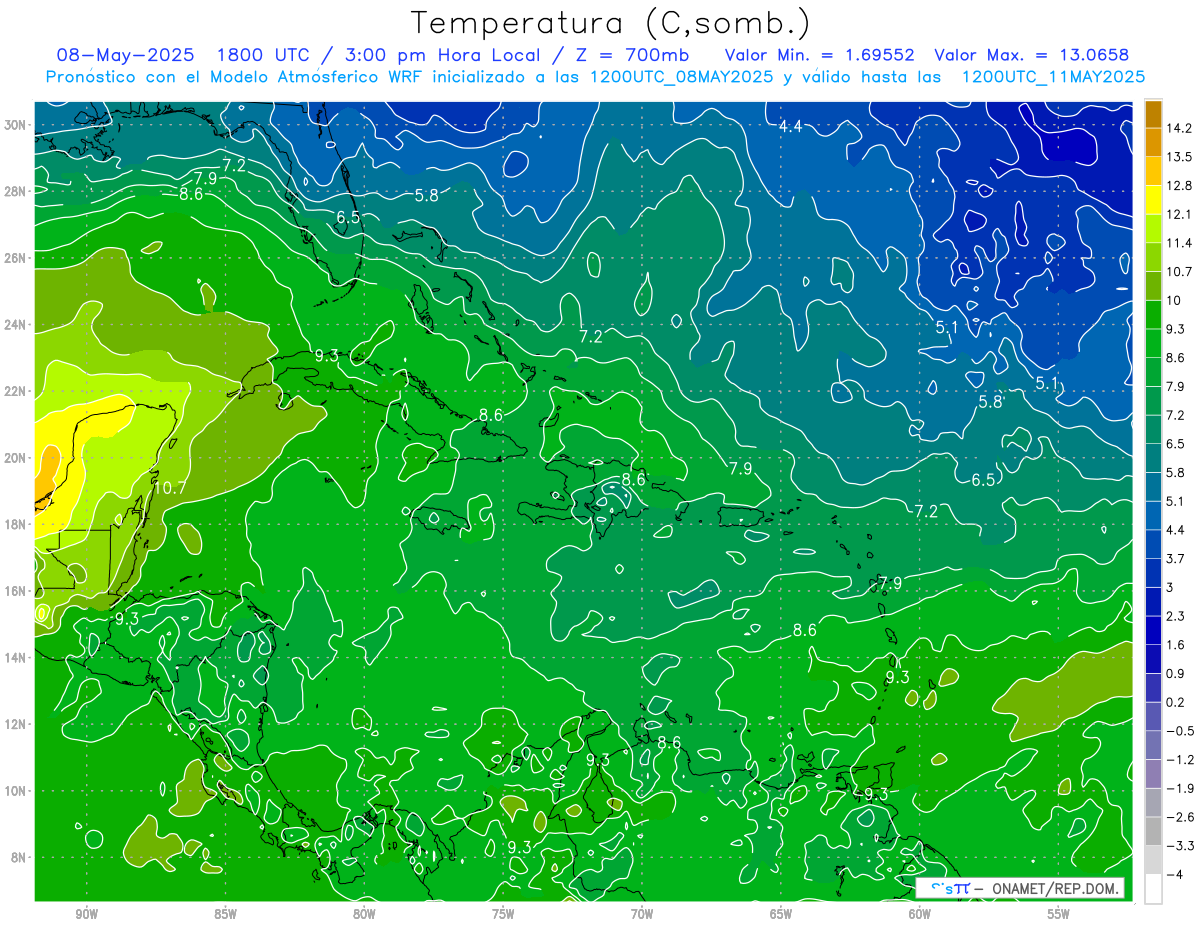The image size is (1200, 927).
Task: Click the 22N latitude axis label
Action: 15,391
